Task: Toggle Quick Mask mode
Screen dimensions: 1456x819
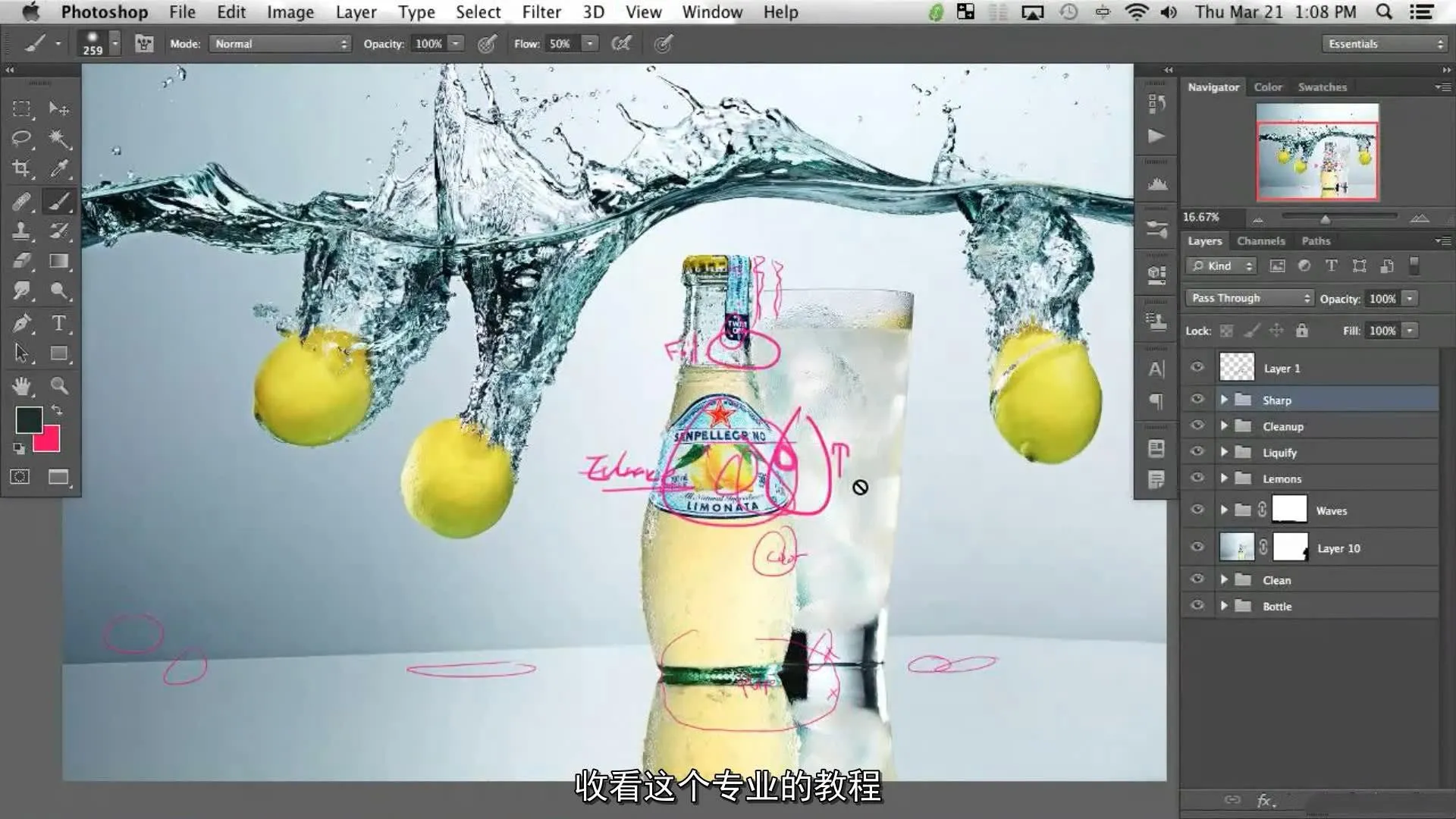Action: click(x=20, y=477)
